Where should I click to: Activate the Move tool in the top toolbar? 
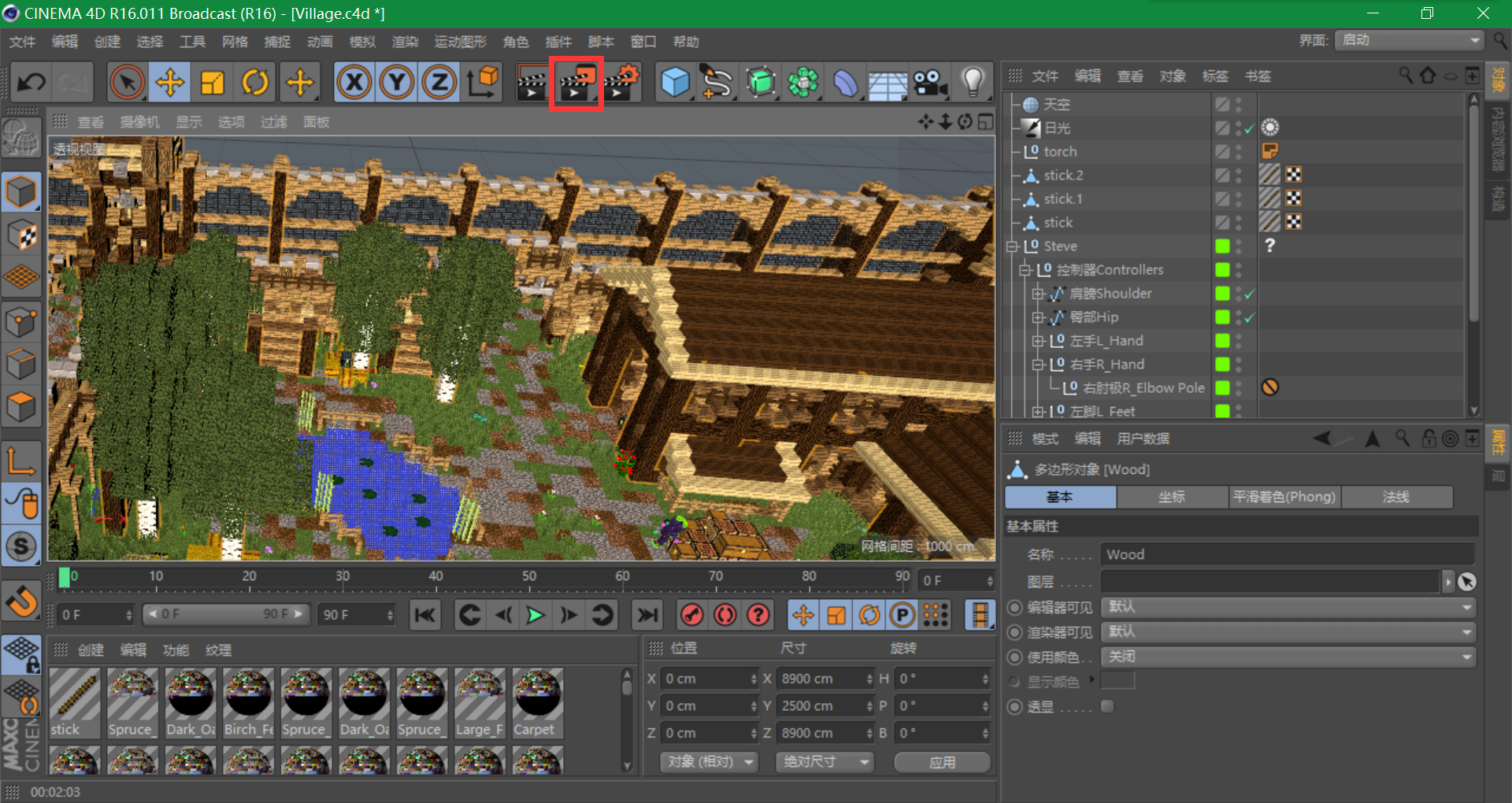pyautogui.click(x=170, y=82)
